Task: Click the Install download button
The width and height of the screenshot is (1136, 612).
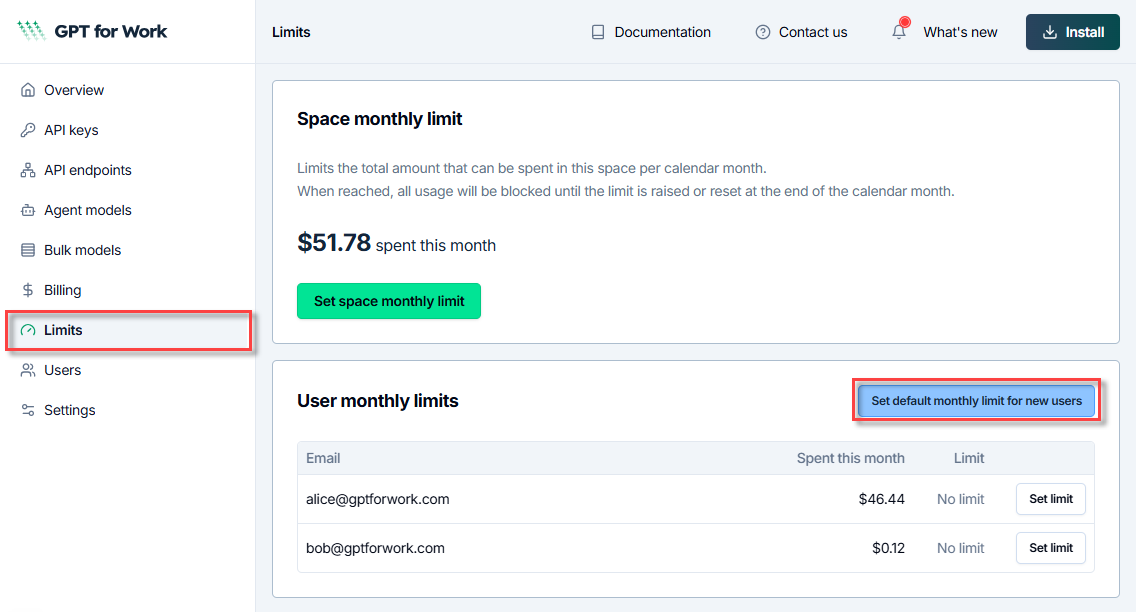Action: coord(1072,31)
